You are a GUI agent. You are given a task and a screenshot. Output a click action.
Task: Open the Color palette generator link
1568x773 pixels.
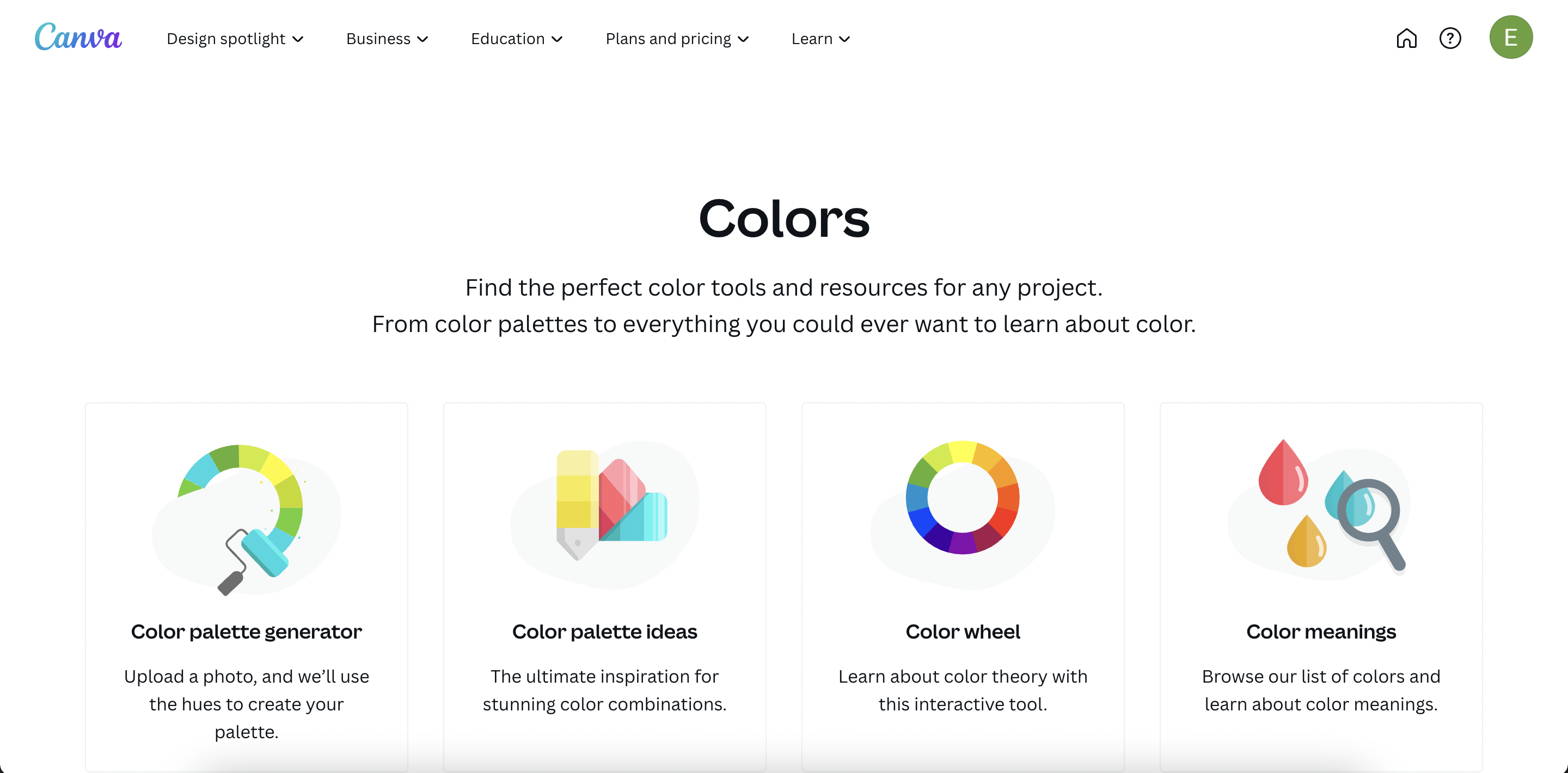pyautogui.click(x=246, y=632)
